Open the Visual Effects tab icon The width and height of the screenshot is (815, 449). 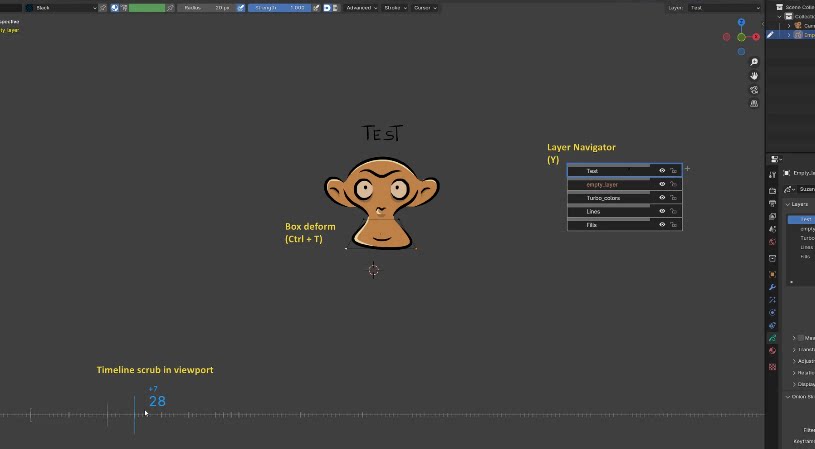[772, 300]
